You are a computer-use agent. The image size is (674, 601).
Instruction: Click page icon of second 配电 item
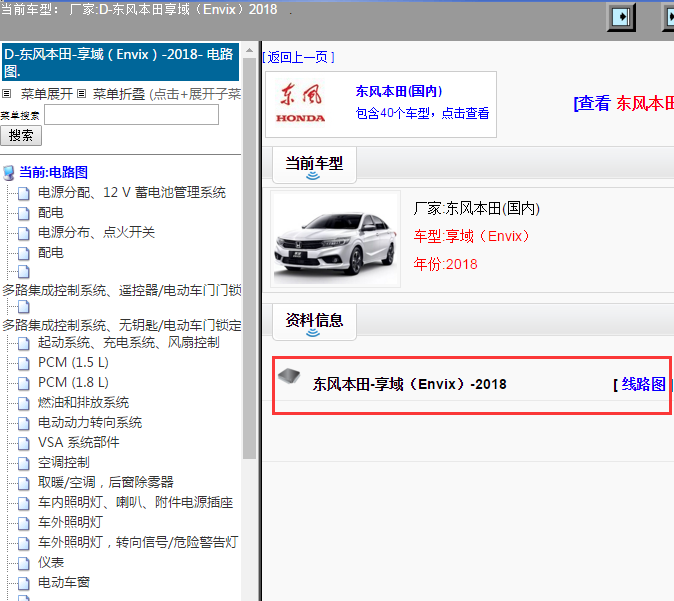[24, 253]
